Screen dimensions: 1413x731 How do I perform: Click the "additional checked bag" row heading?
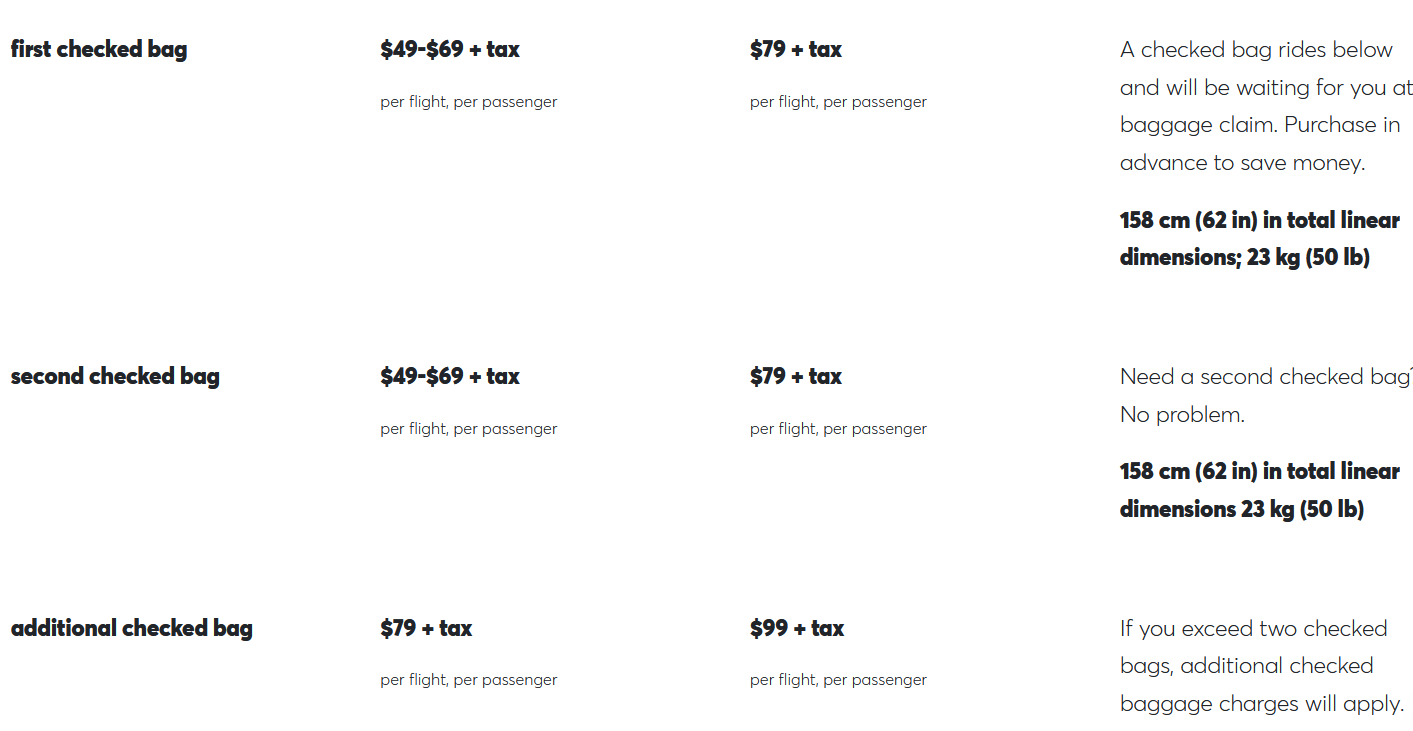point(132,628)
